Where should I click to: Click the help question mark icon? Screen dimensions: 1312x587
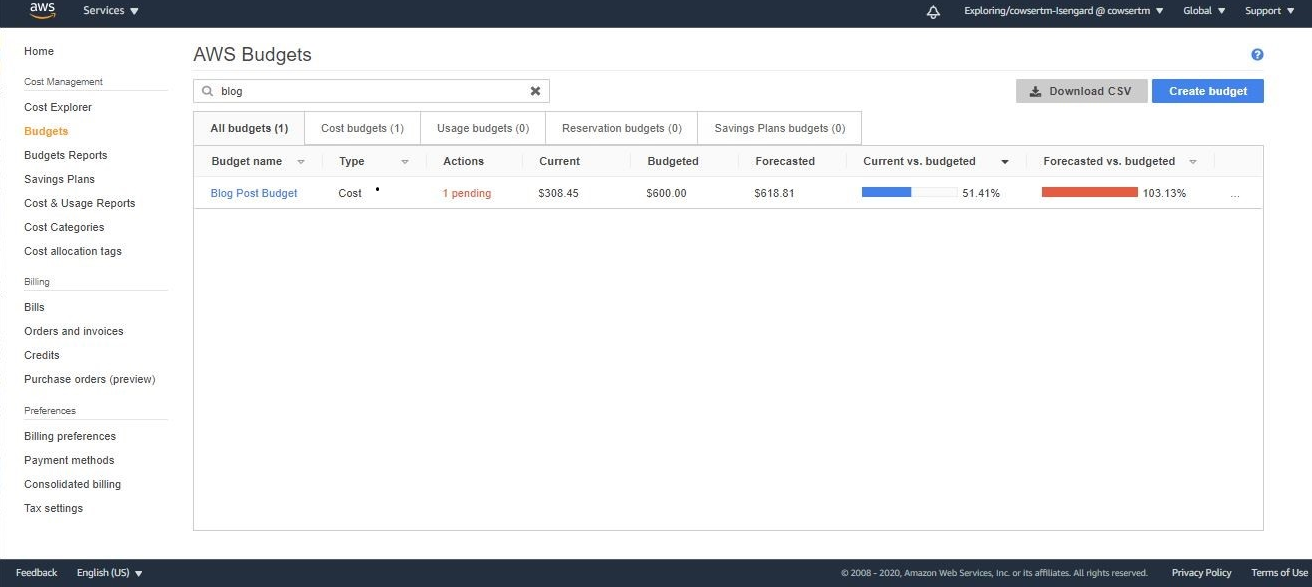1257,54
